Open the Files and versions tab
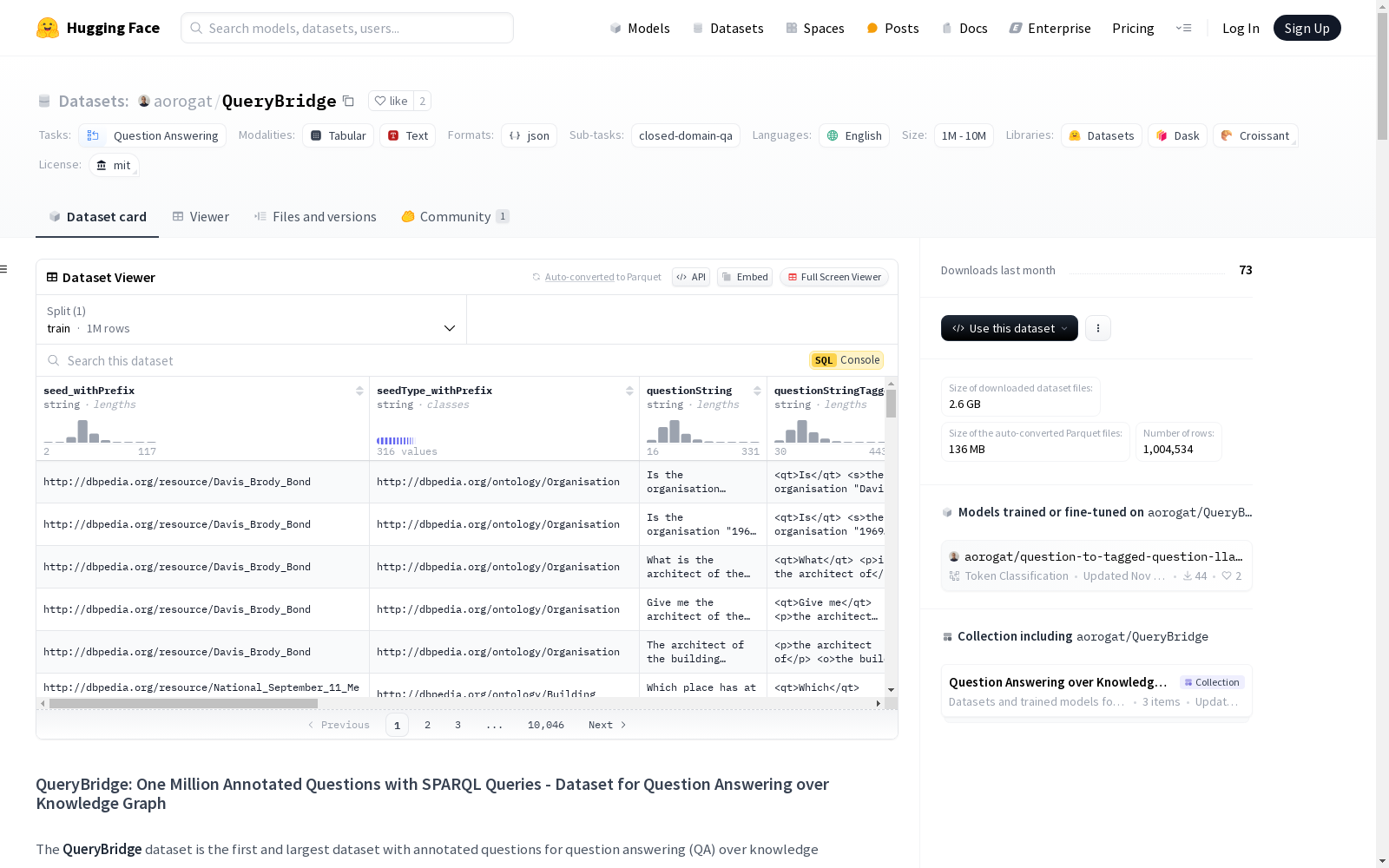 point(315,217)
